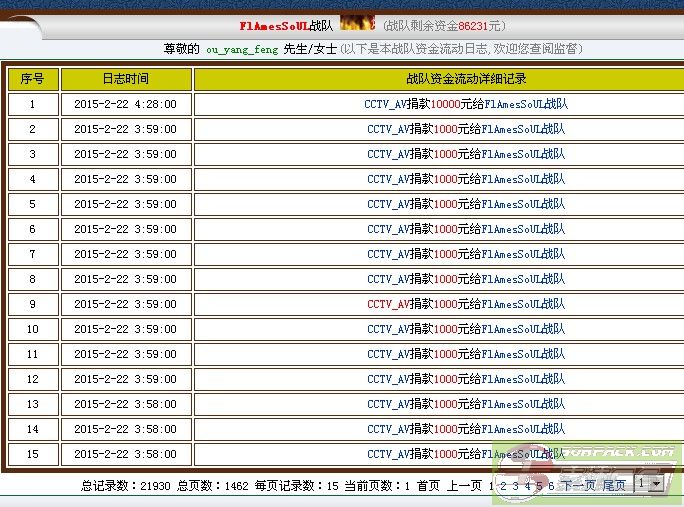Click the flame icon beside the team name
The image size is (684, 507).
click(357, 23)
